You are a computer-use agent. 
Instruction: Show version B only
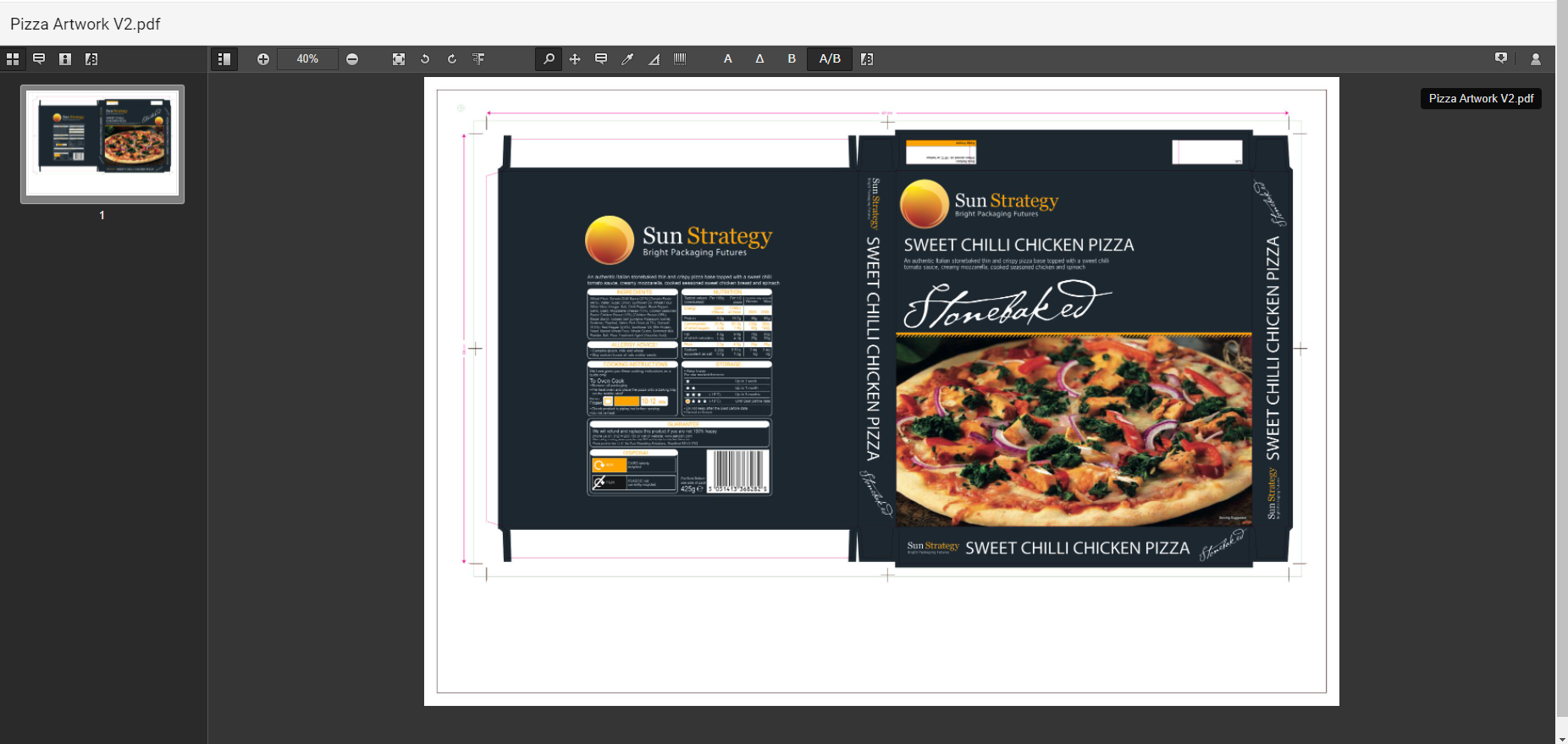pos(792,59)
